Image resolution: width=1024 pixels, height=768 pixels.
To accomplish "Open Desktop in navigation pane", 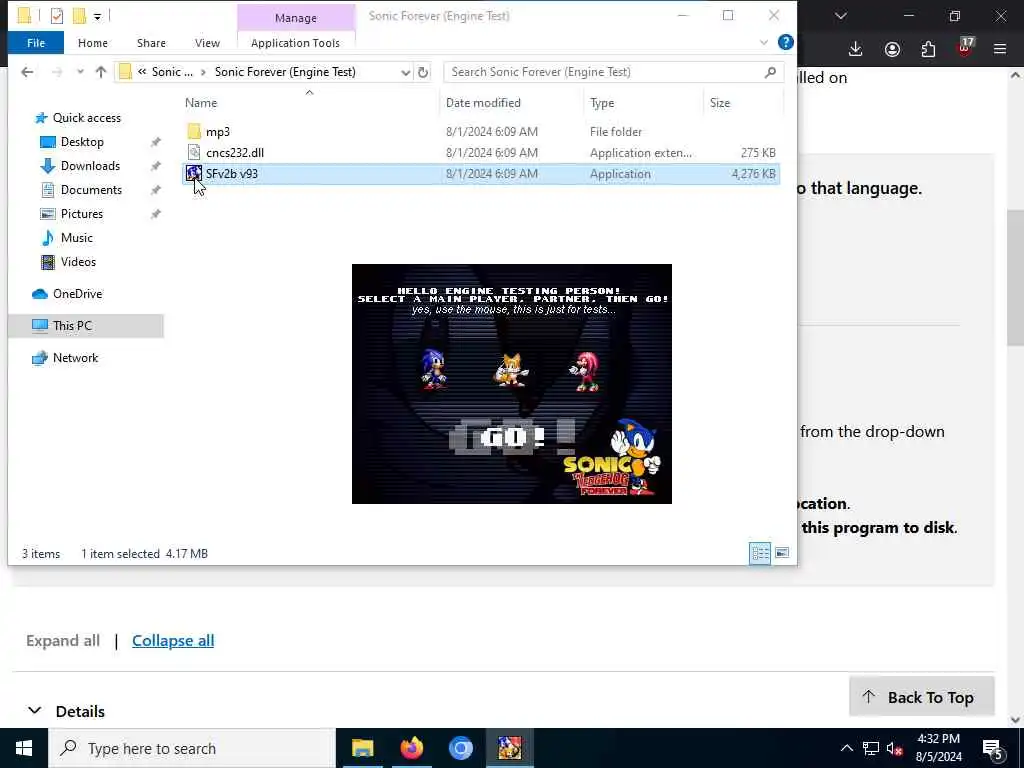I will pos(82,142).
